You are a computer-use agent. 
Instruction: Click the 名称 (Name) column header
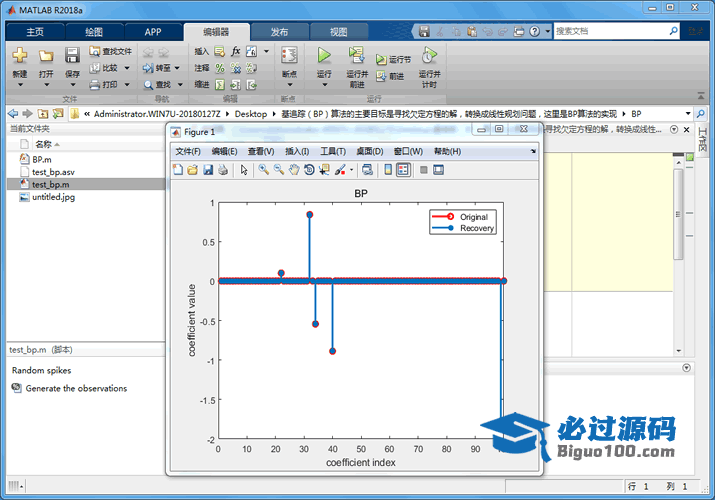(x=43, y=144)
